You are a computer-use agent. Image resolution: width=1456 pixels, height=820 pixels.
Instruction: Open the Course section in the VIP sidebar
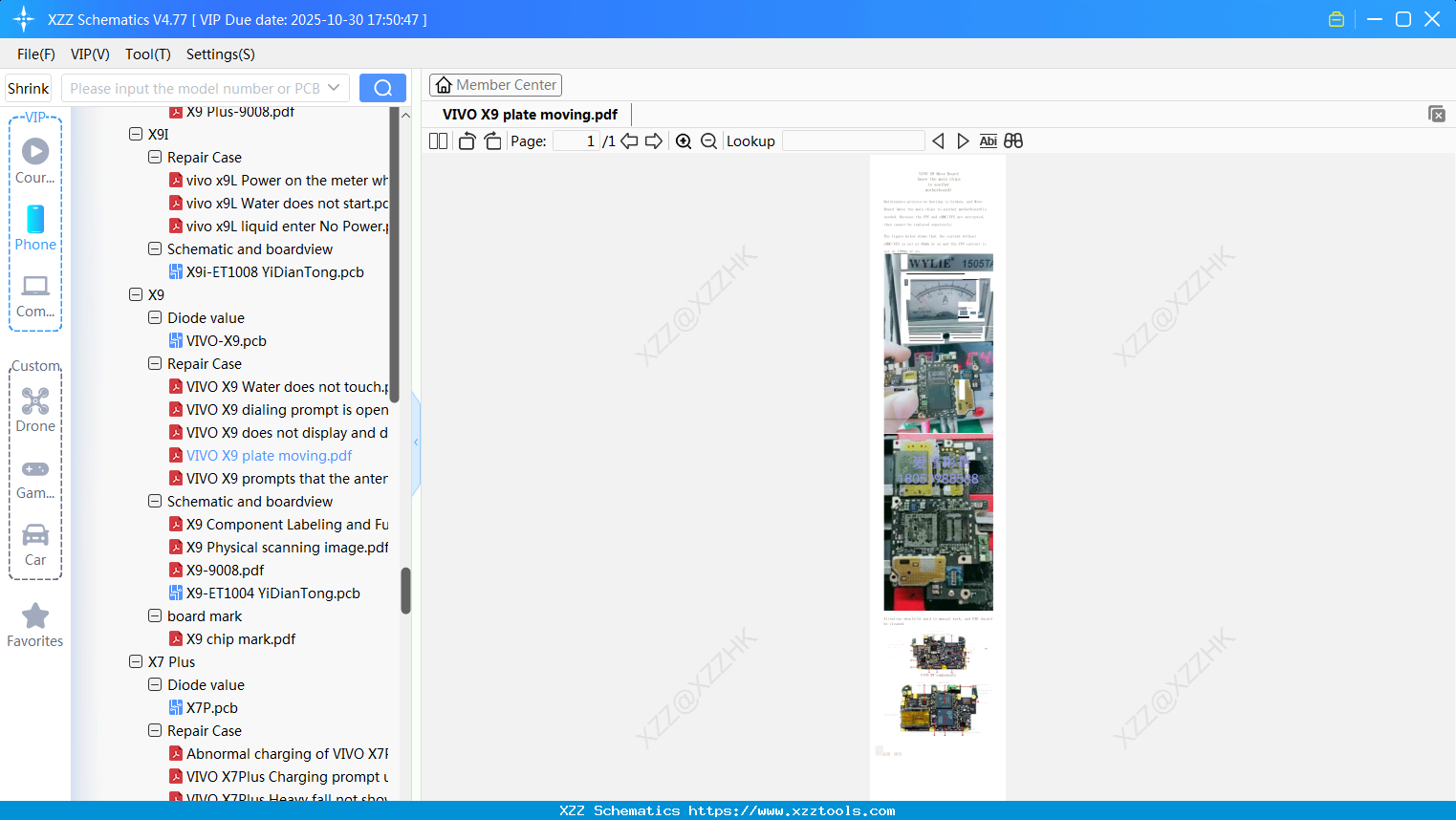click(35, 161)
